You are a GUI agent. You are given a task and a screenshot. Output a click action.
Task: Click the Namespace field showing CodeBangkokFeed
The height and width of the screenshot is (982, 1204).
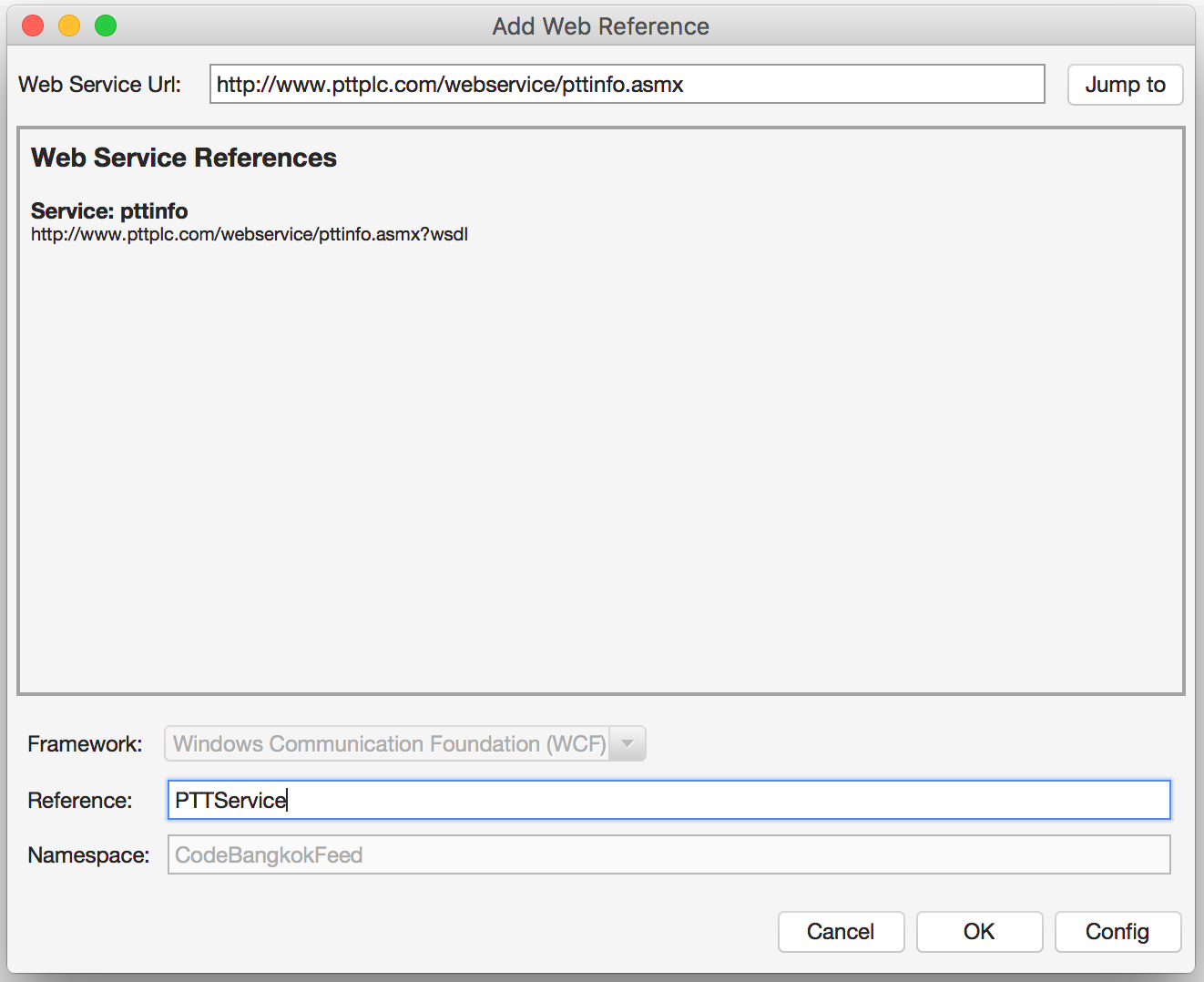[668, 854]
